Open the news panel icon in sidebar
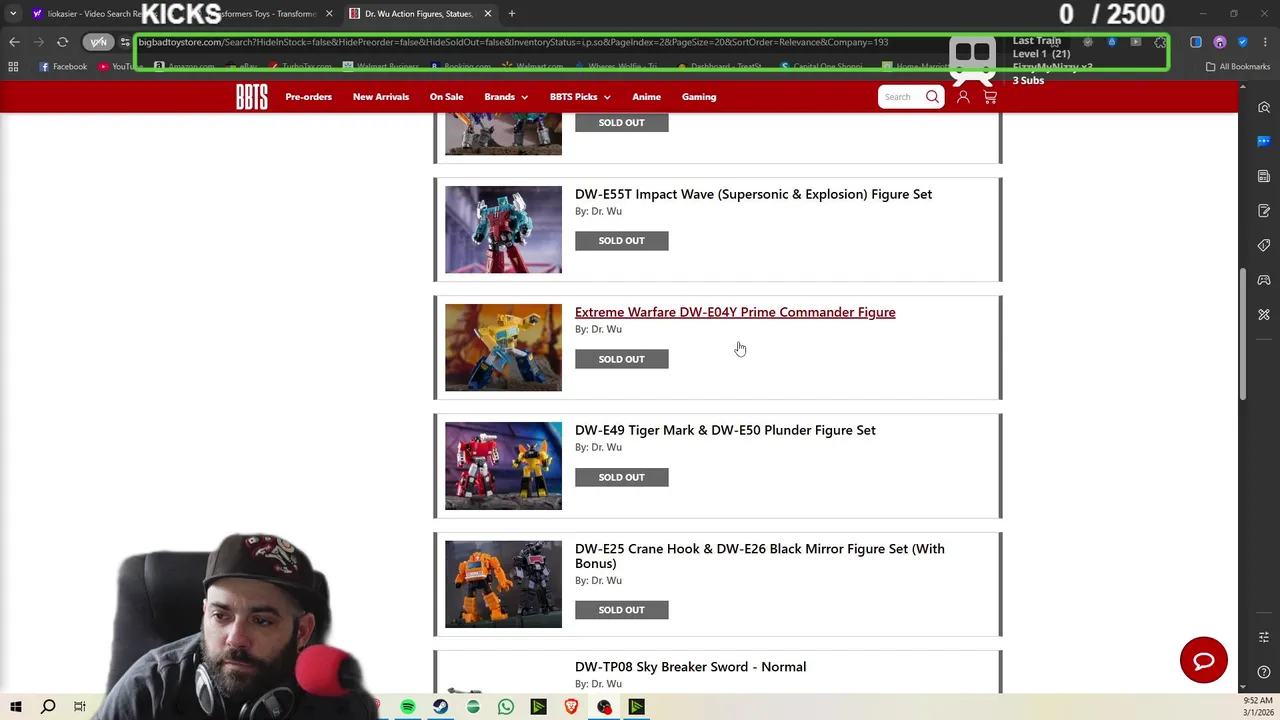This screenshot has width=1280, height=720. click(x=1264, y=176)
